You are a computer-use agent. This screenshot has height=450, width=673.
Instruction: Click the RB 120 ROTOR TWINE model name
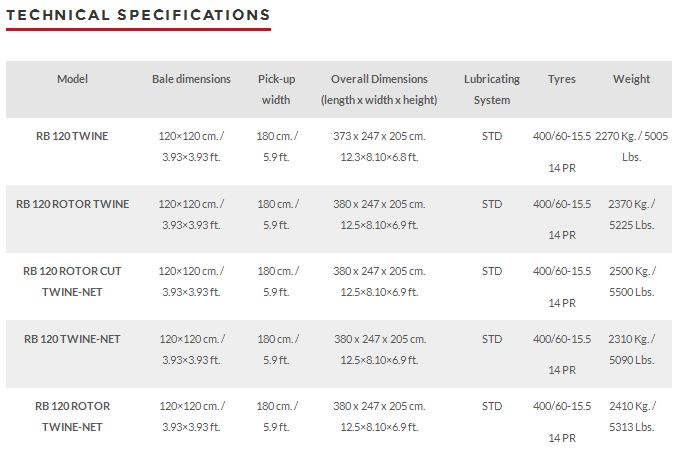(73, 204)
